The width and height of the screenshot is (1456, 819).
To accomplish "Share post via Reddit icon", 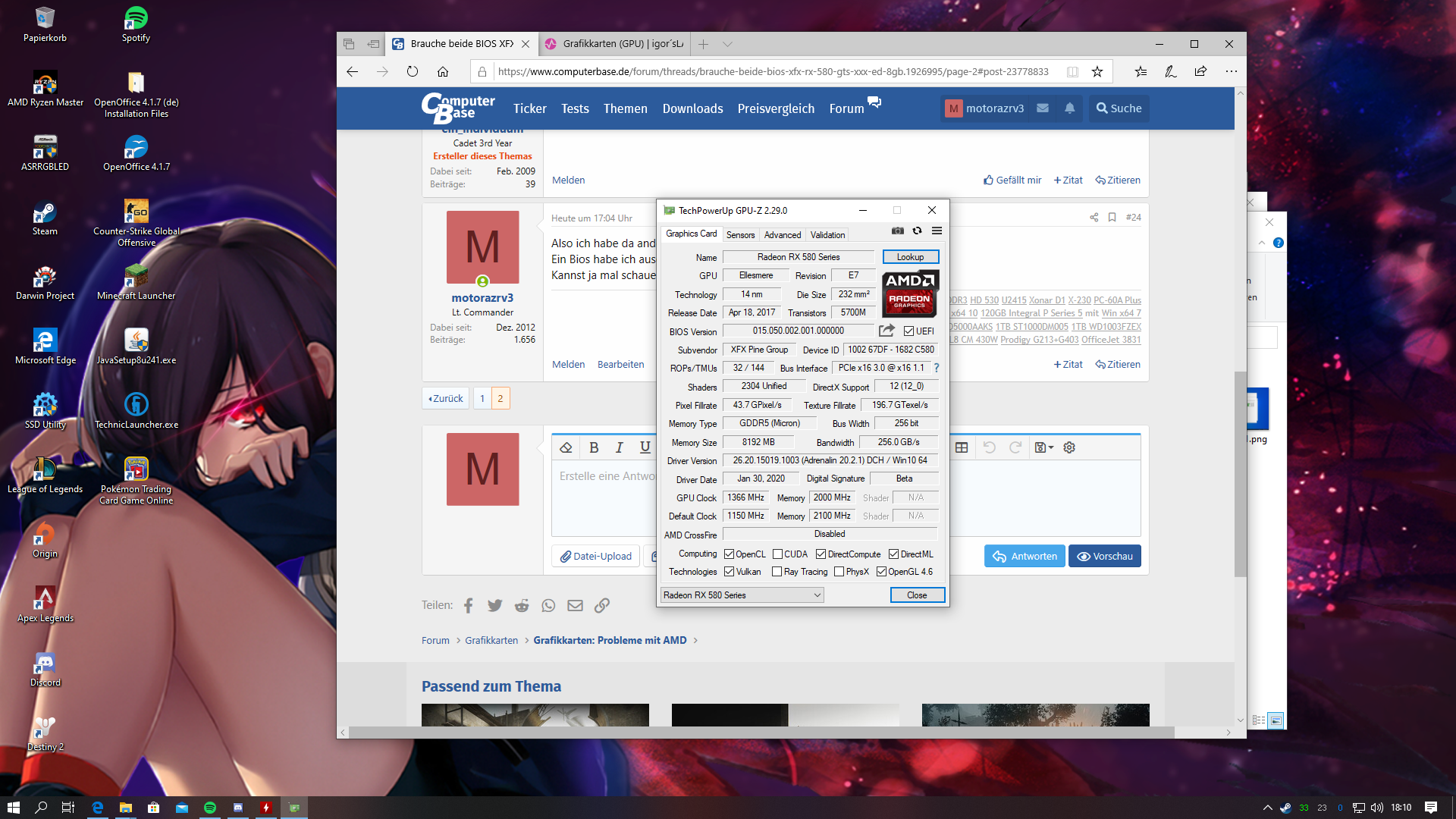I will coord(522,605).
